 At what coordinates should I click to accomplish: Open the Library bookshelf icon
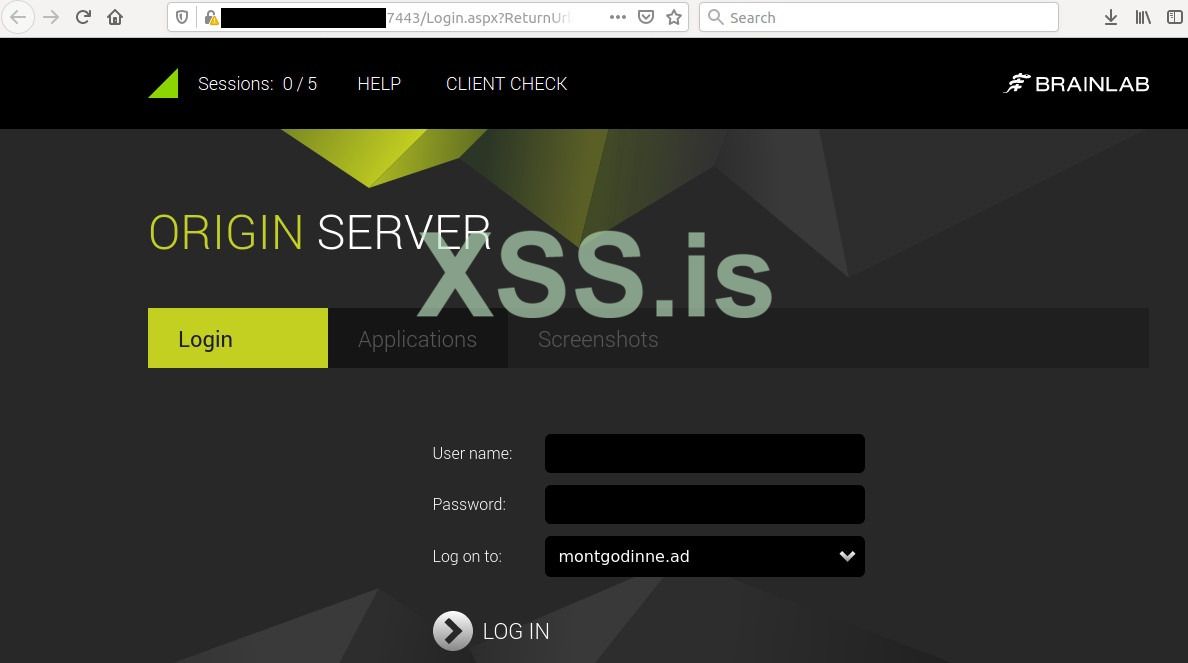1143,17
